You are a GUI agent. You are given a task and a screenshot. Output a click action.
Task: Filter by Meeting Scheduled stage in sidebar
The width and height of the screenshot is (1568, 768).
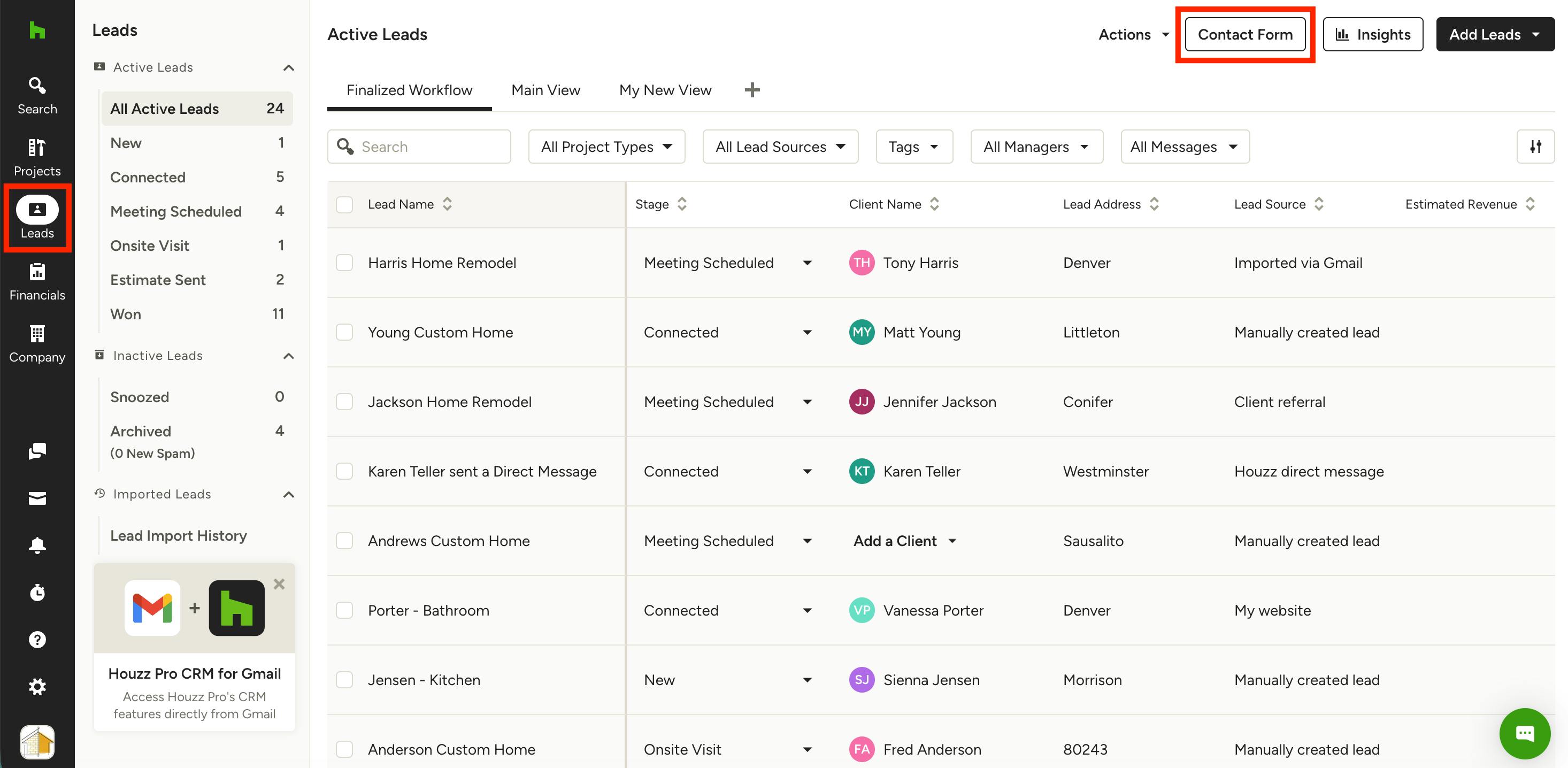pyautogui.click(x=197, y=211)
